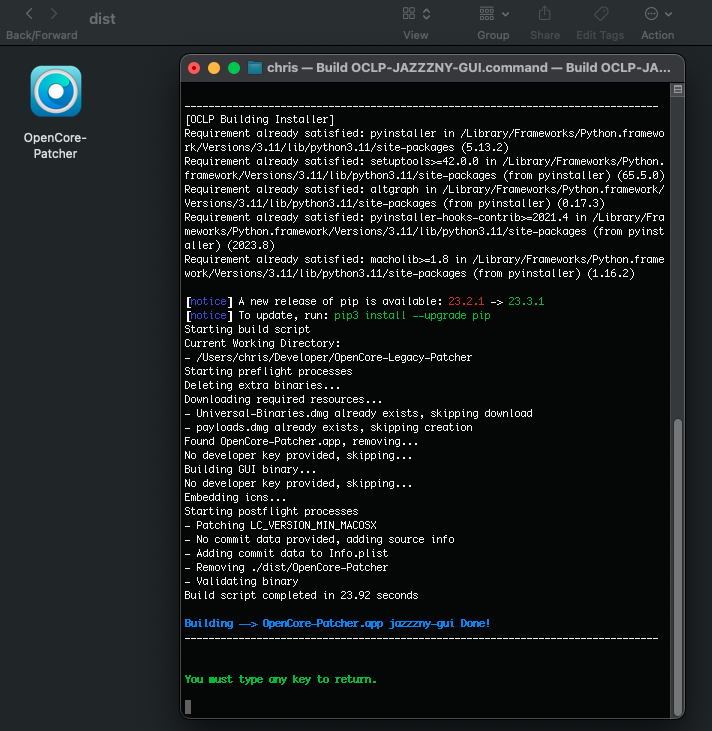Click 'Removing ./dist/OpenCore-Patcher' line
Image resolution: width=712 pixels, height=731 pixels.
286,567
